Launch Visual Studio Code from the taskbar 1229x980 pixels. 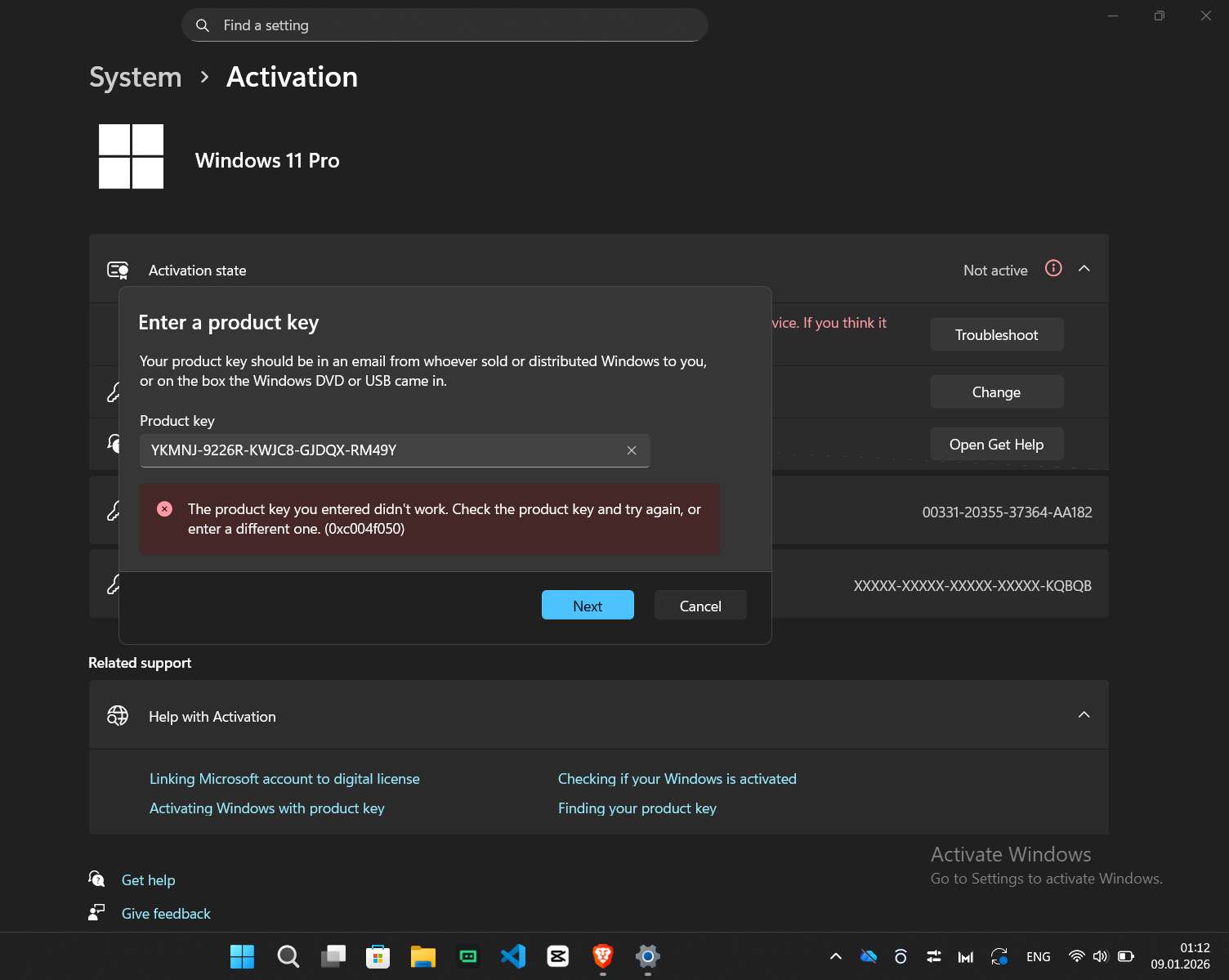[513, 956]
